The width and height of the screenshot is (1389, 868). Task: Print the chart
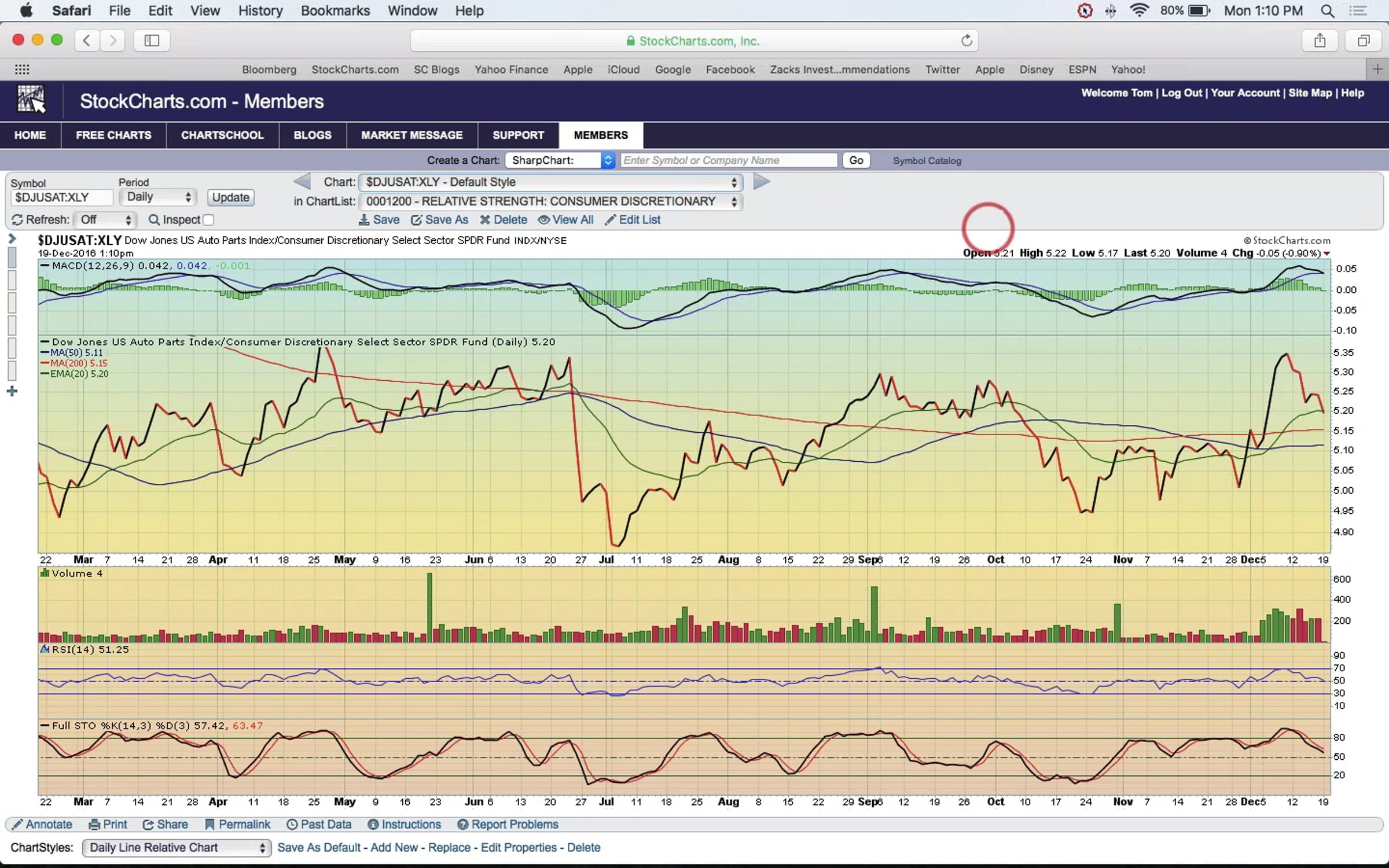pyautogui.click(x=108, y=824)
